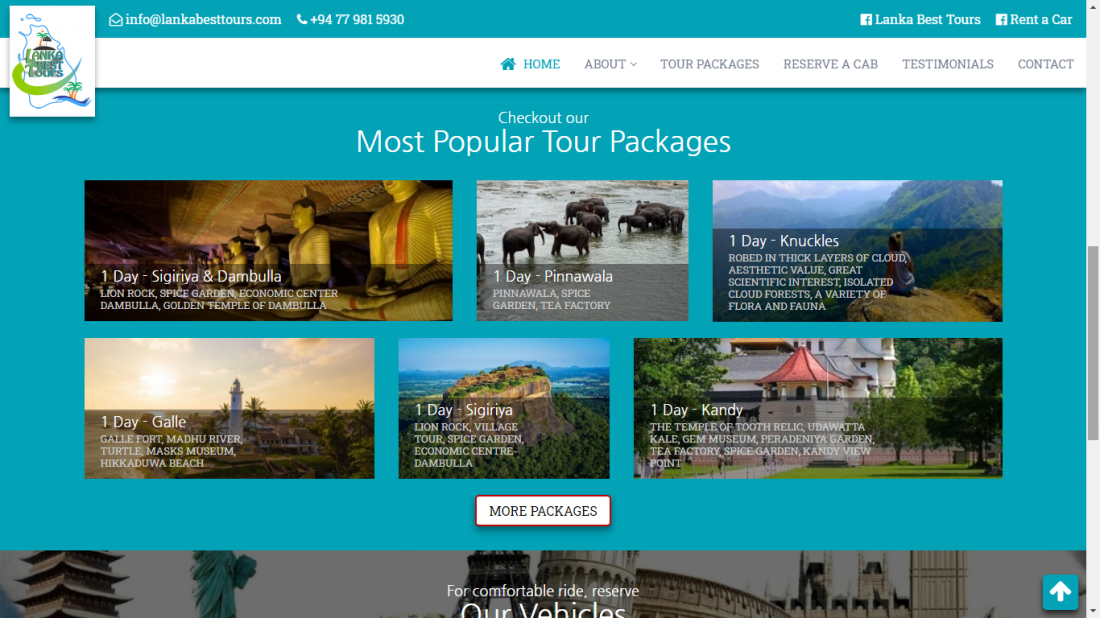Expand the About menu chevron

(633, 65)
